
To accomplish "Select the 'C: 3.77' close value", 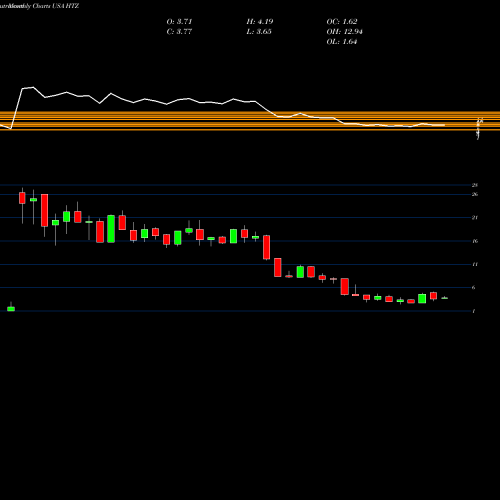I will click(x=179, y=32).
